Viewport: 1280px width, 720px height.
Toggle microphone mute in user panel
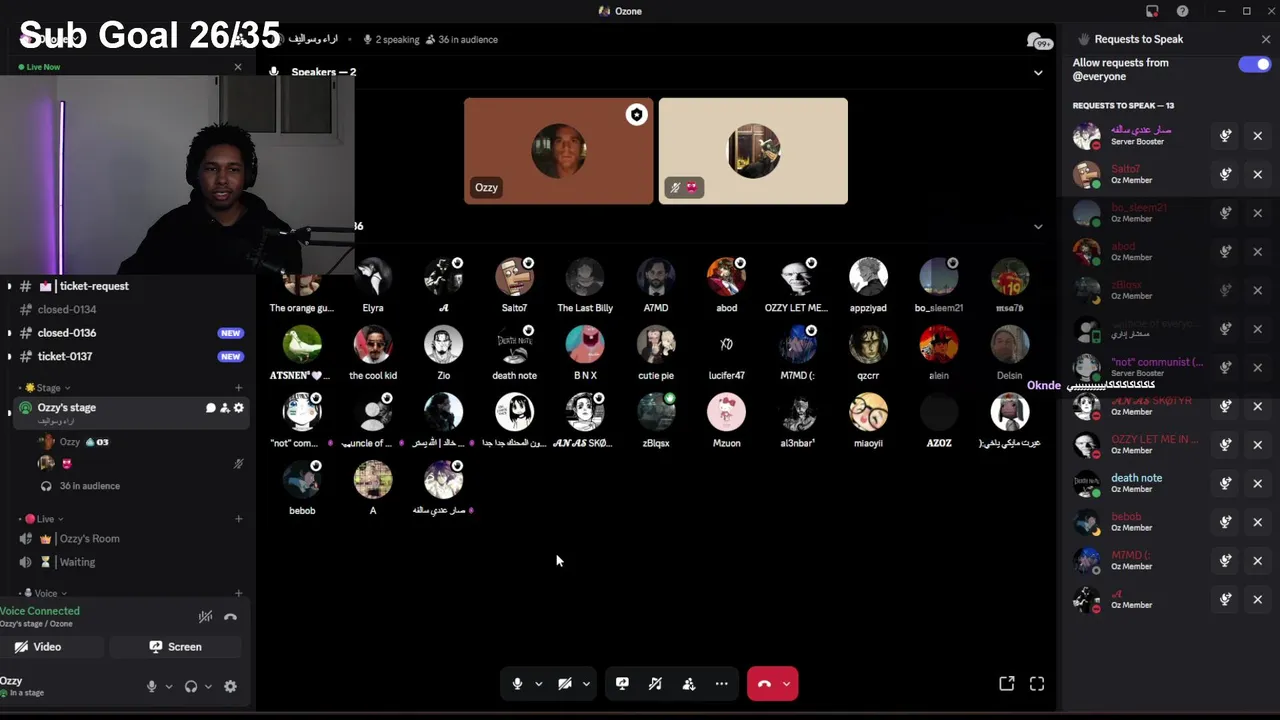tap(152, 686)
